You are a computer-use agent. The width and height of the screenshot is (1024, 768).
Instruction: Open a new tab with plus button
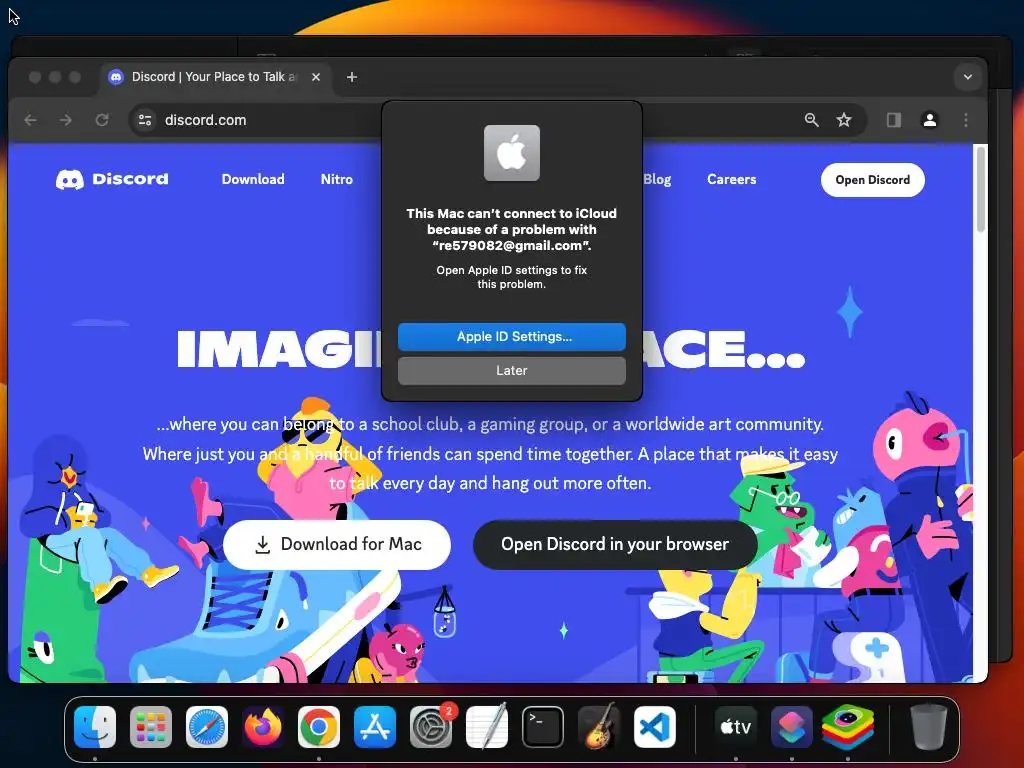[x=352, y=77]
